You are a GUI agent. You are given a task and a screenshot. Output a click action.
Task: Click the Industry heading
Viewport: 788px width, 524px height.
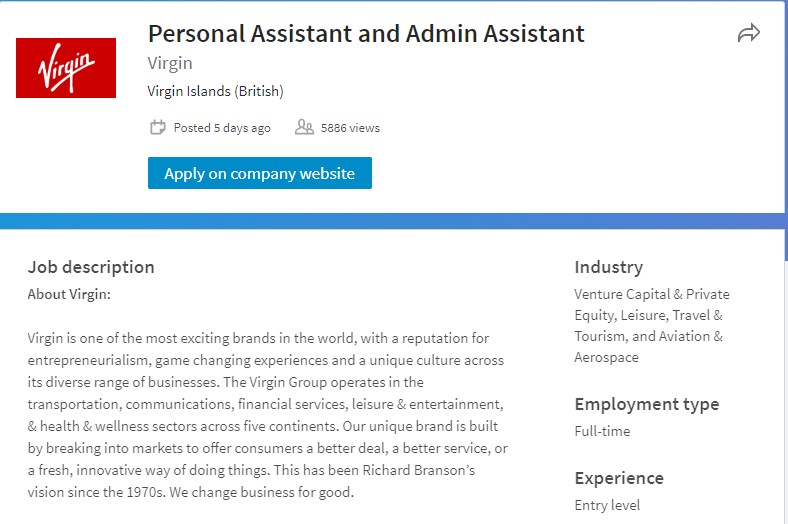click(x=609, y=267)
